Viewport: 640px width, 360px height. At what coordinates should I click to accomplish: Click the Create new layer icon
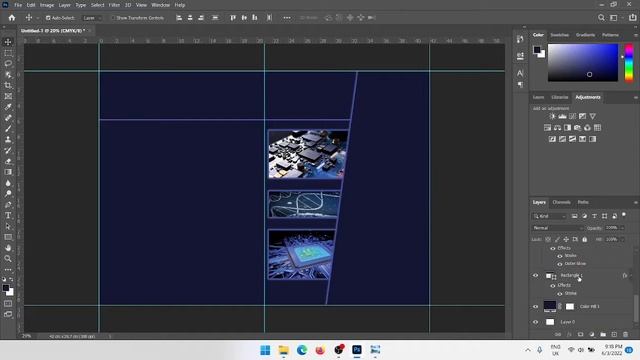click(614, 334)
